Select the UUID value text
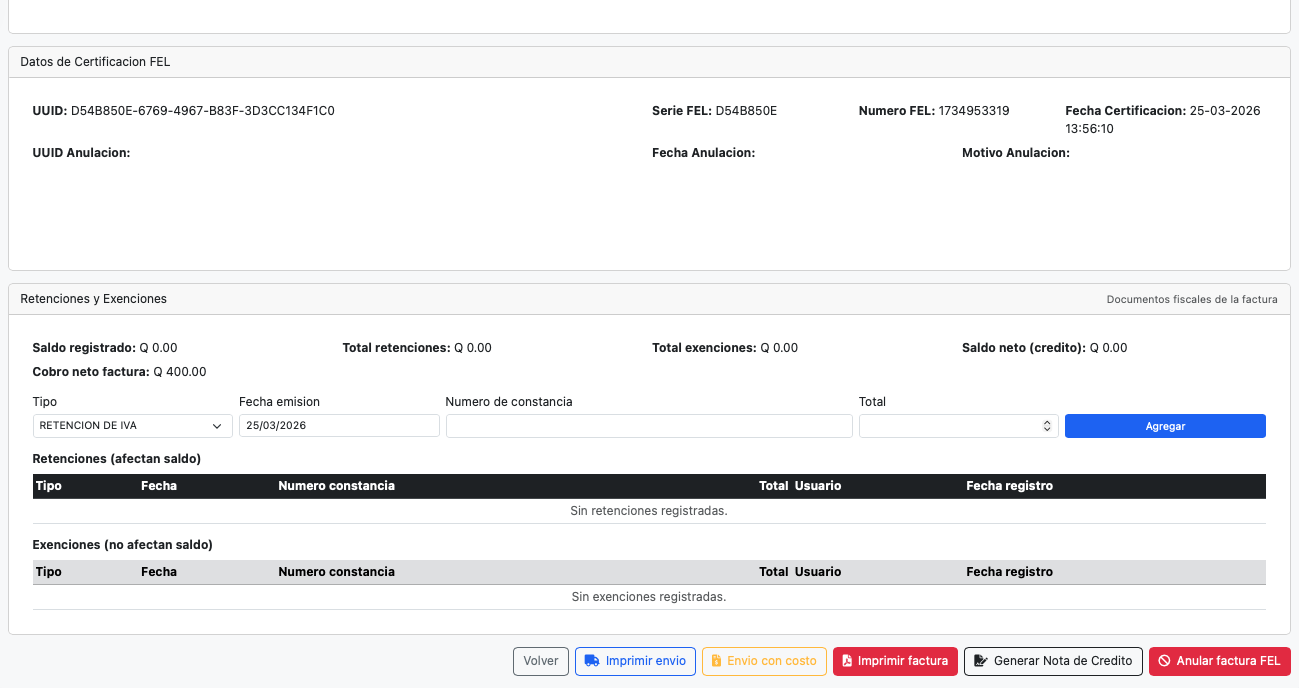The width and height of the screenshot is (1299, 688). click(x=202, y=111)
